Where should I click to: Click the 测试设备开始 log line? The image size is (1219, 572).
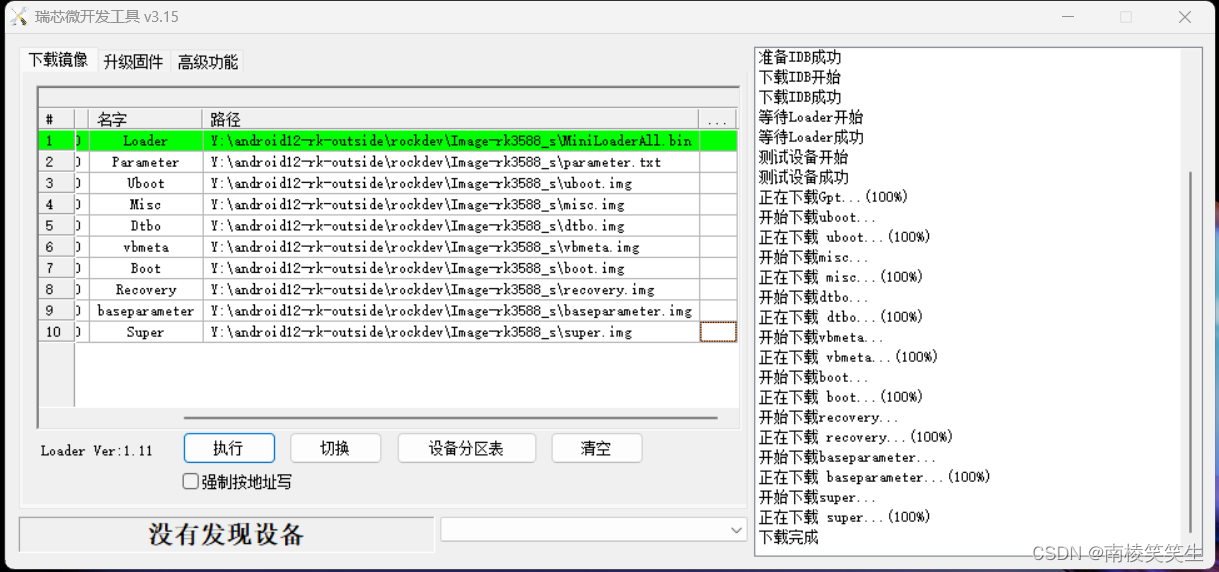804,157
